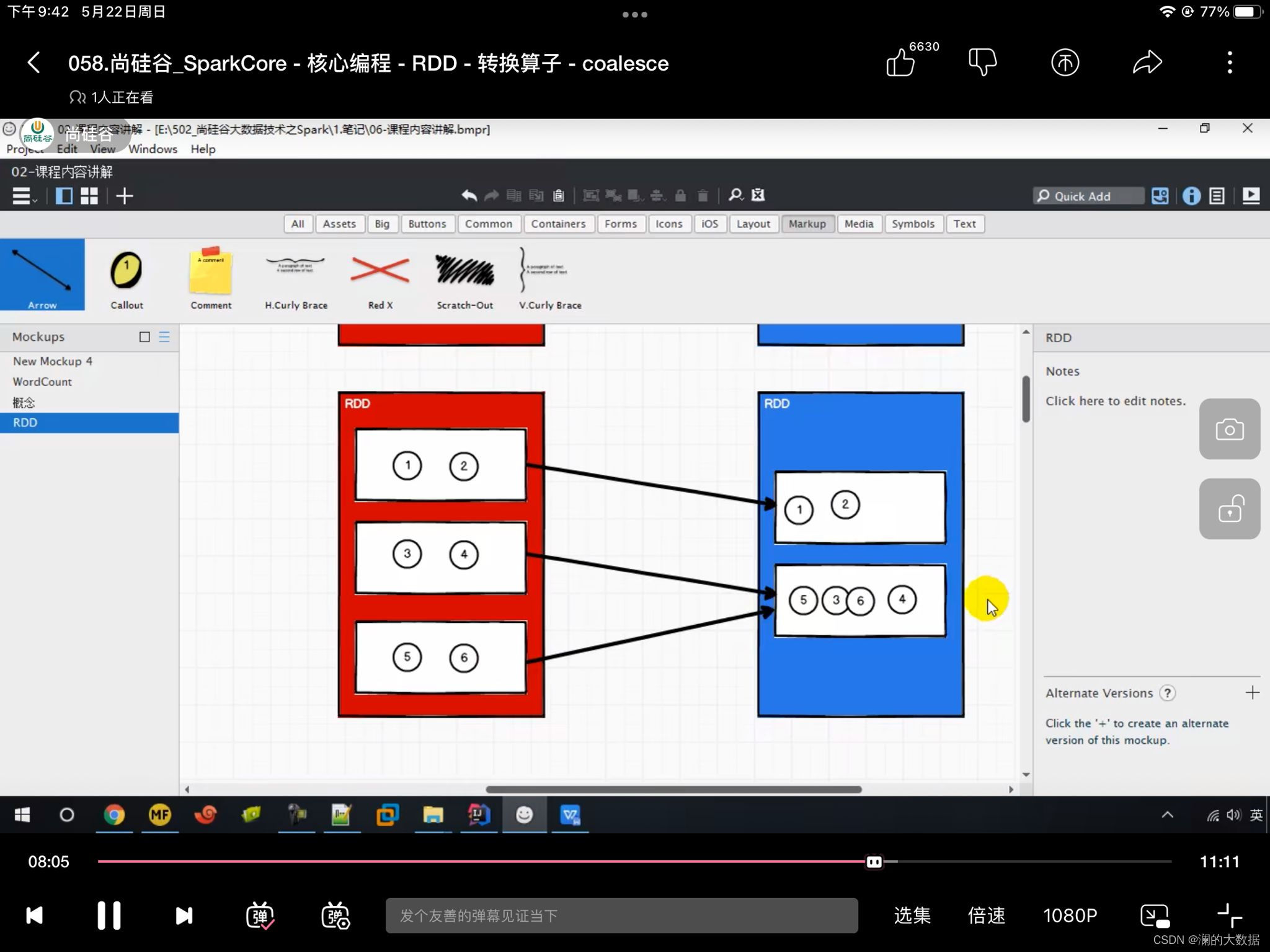This screenshot has width=1270, height=952.
Task: Skip to next video
Action: tap(184, 915)
